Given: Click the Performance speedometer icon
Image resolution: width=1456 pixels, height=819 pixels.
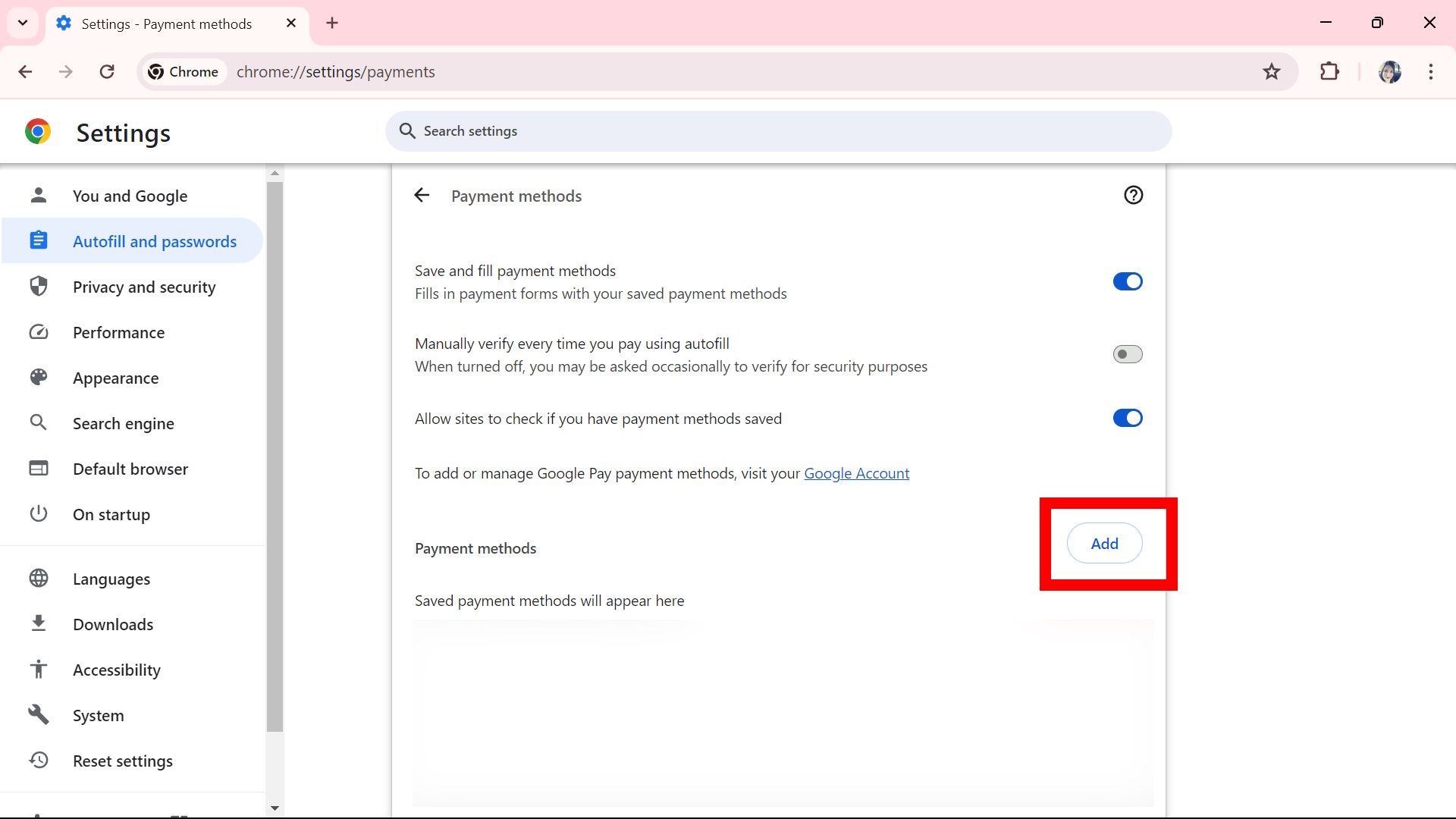Looking at the screenshot, I should (x=38, y=332).
